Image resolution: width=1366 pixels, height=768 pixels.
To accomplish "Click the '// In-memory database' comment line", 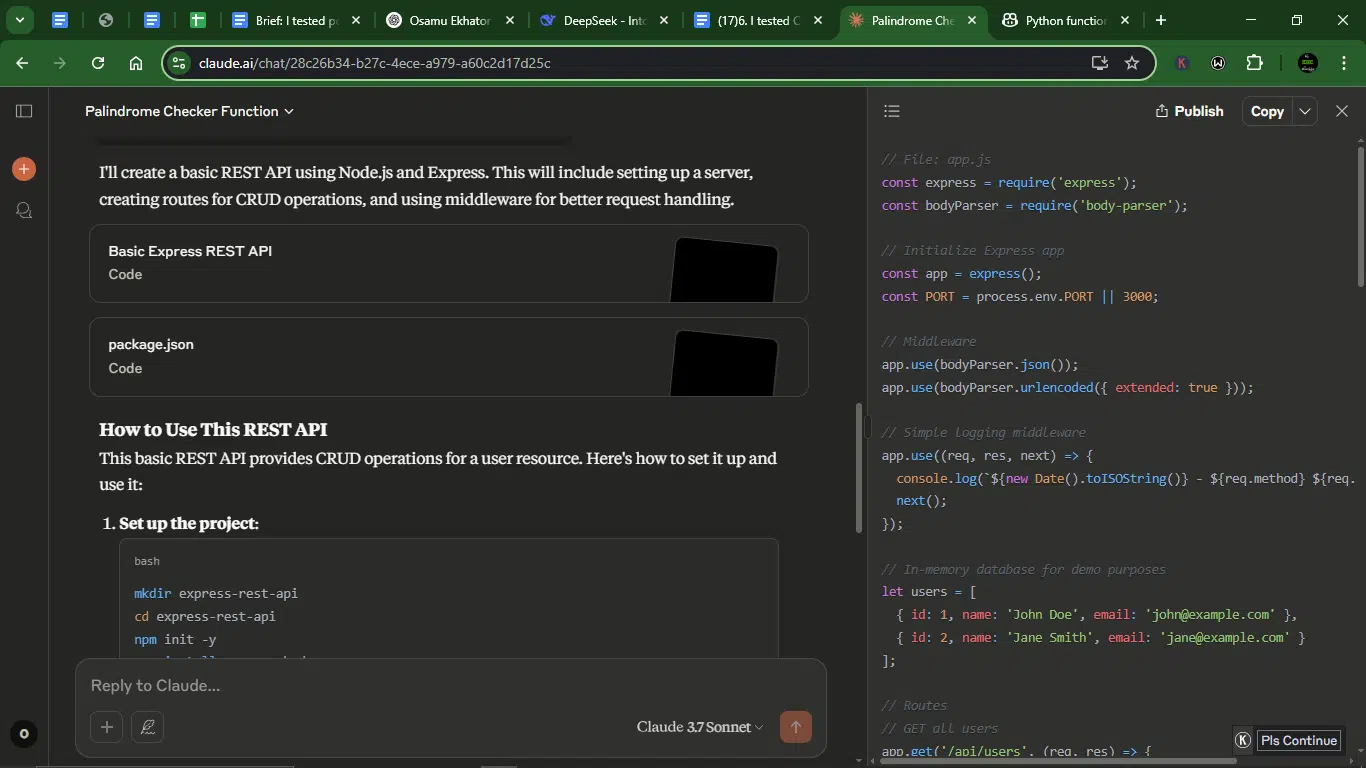I will coord(1023,569).
